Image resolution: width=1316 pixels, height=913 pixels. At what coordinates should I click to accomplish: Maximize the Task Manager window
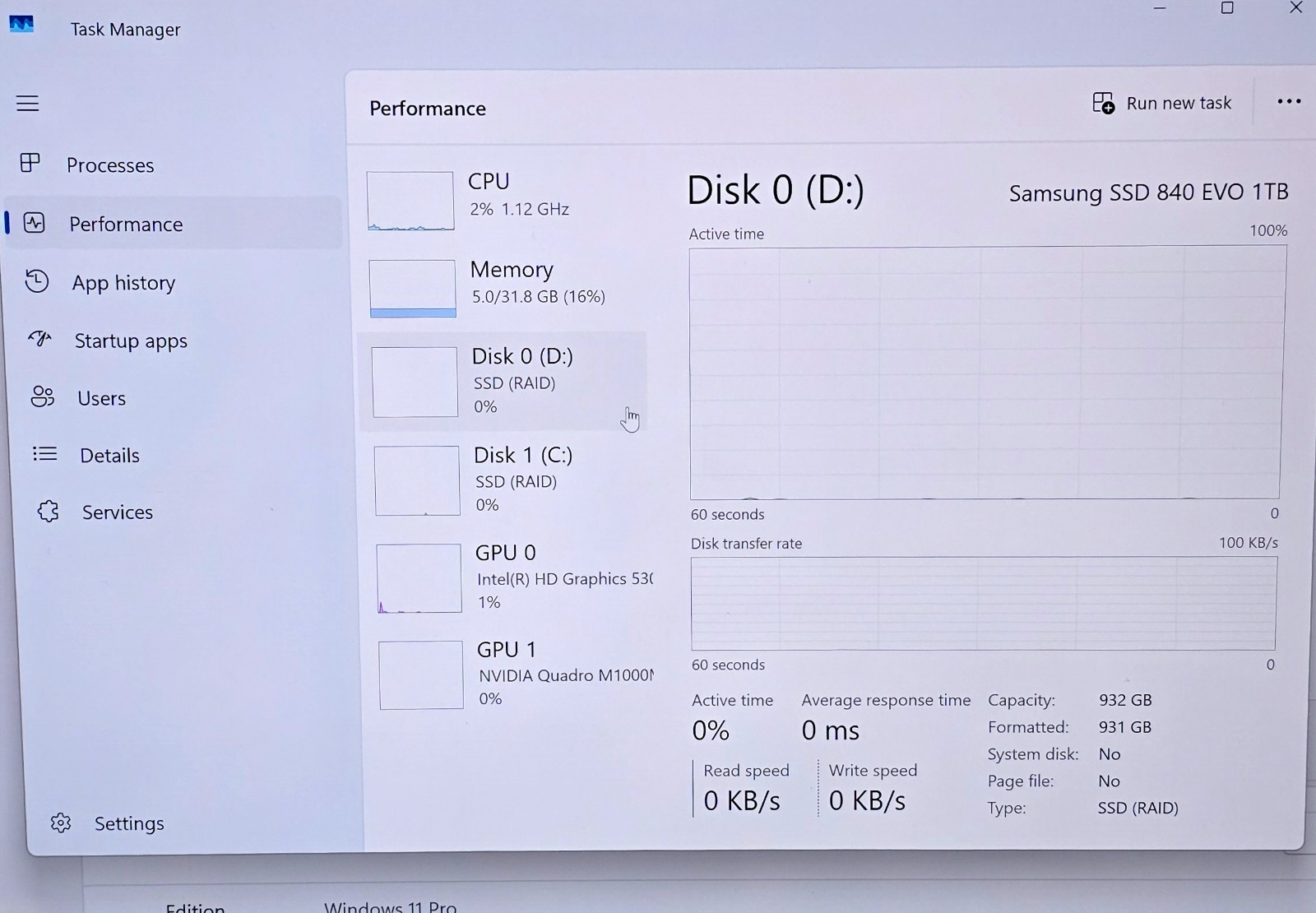tap(1227, 8)
